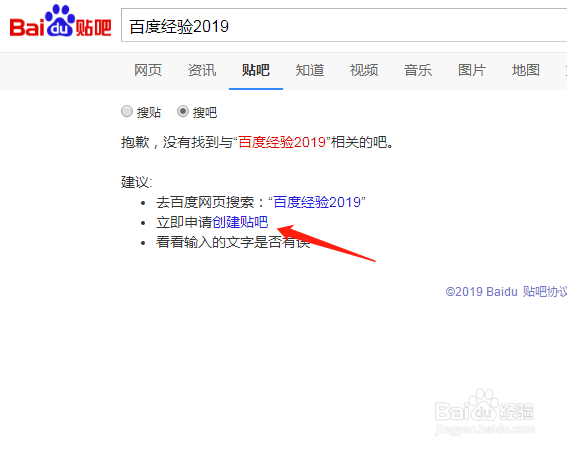The height and width of the screenshot is (449, 567).
Task: Click the Baidu Tieba logo
Action: tap(60, 21)
